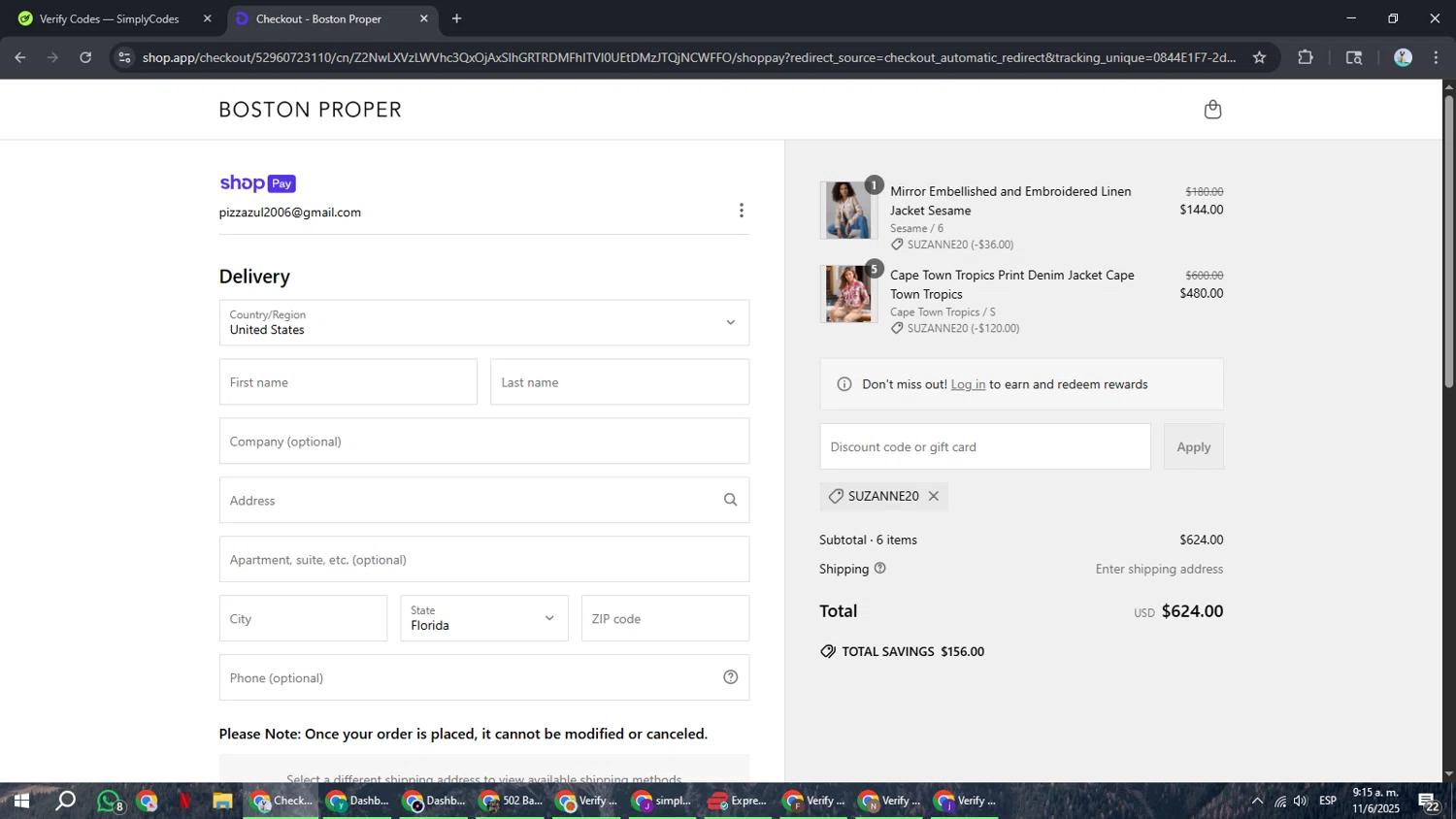Viewport: 1456px width, 819px height.
Task: Remove the SUZANNE20 discount code
Action: pos(934,496)
